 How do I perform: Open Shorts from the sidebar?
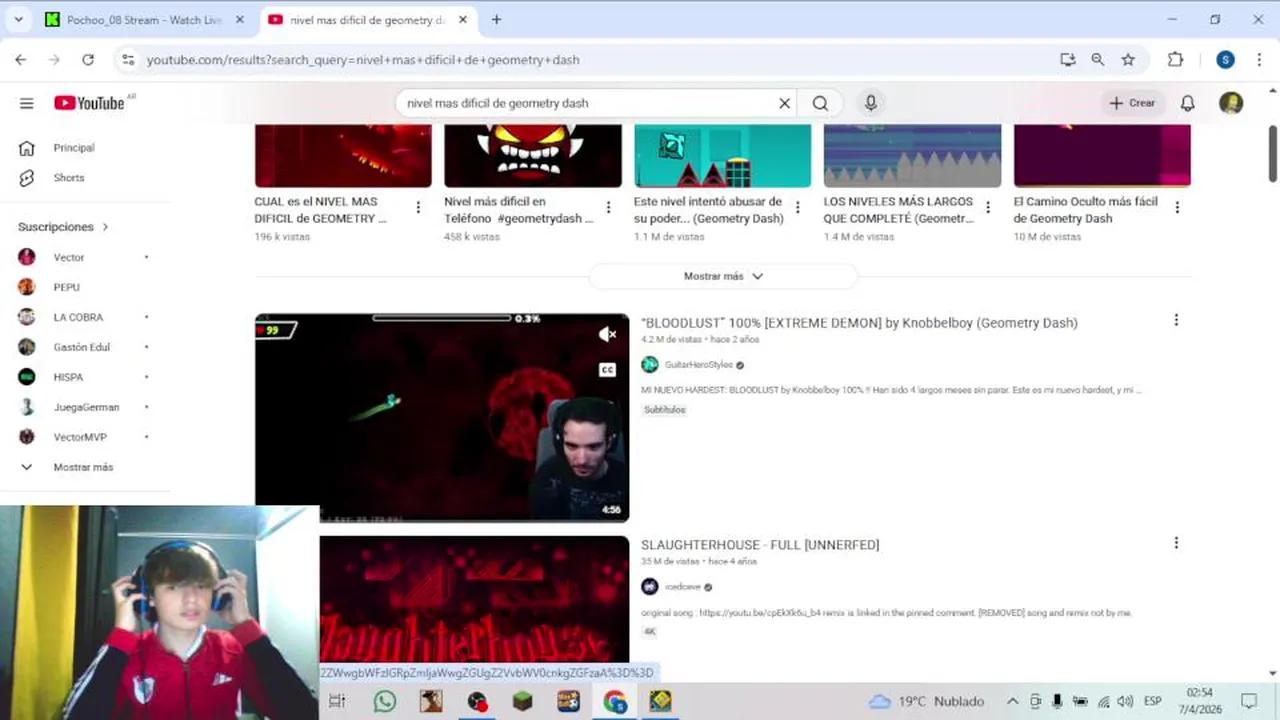68,177
